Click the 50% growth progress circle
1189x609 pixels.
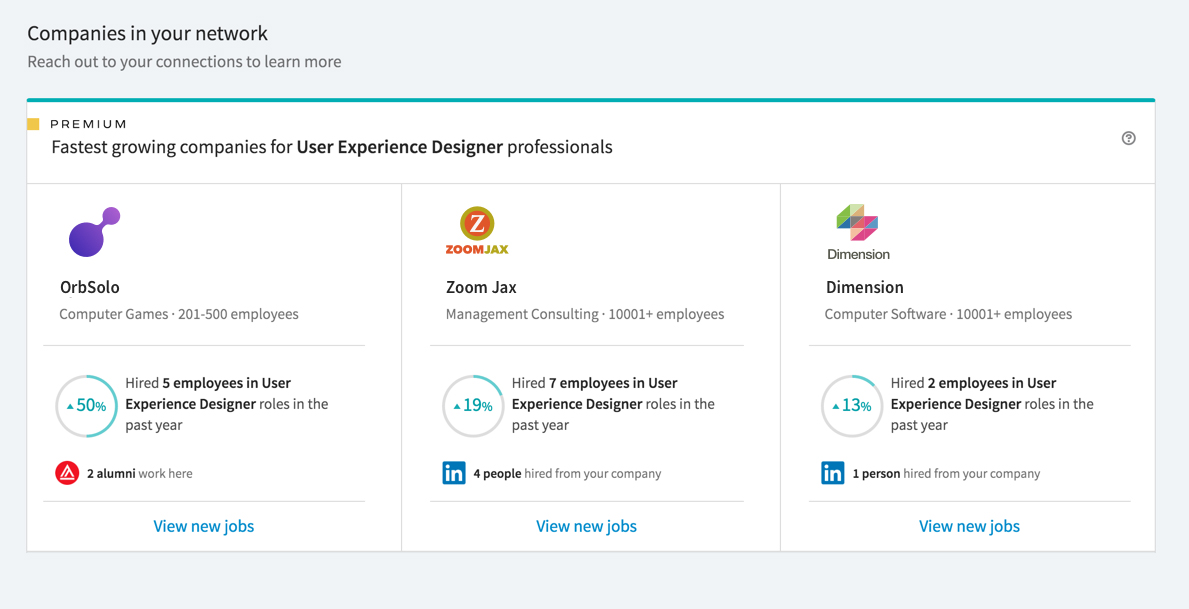86,406
